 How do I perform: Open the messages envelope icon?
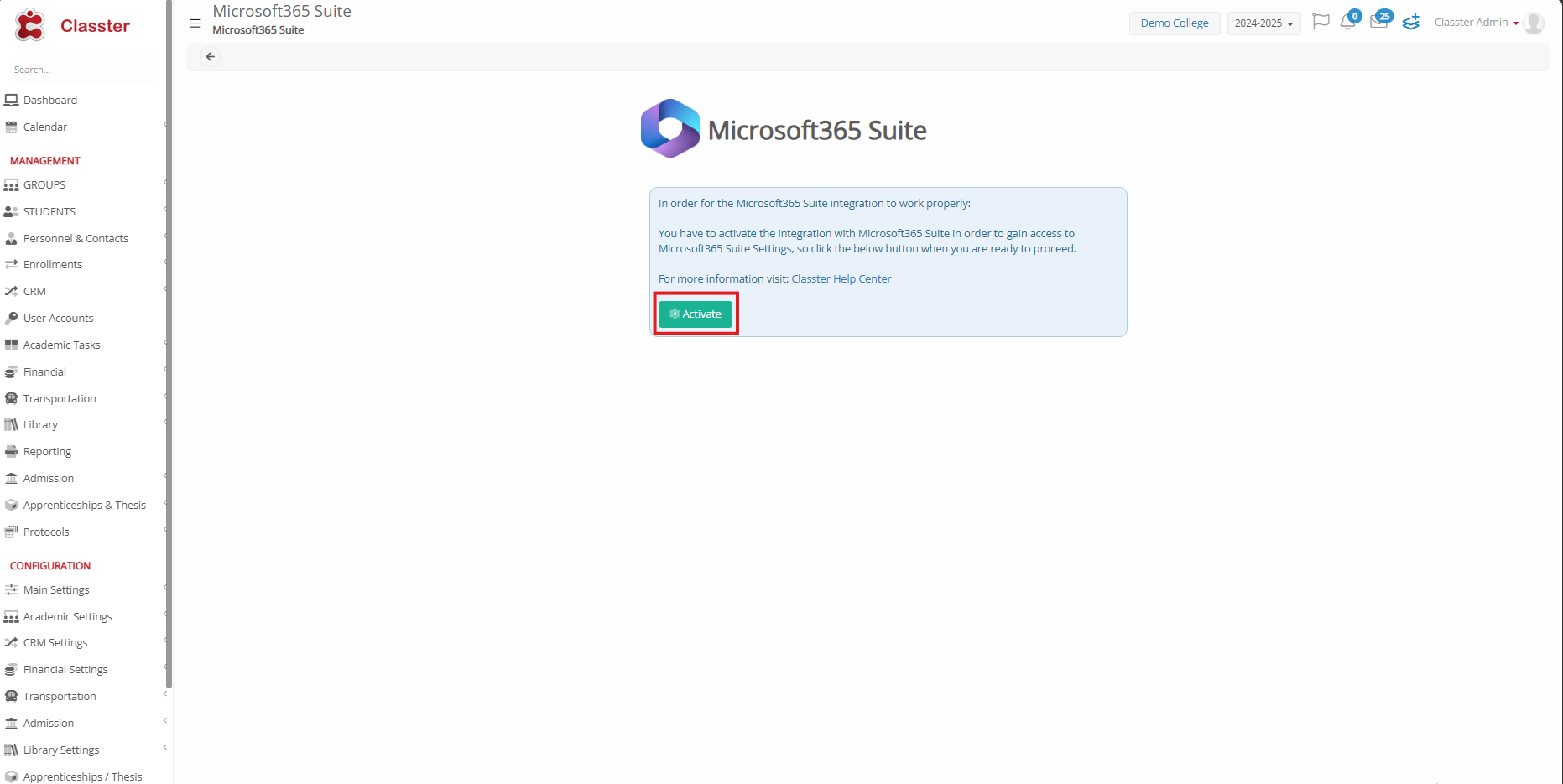tap(1380, 21)
